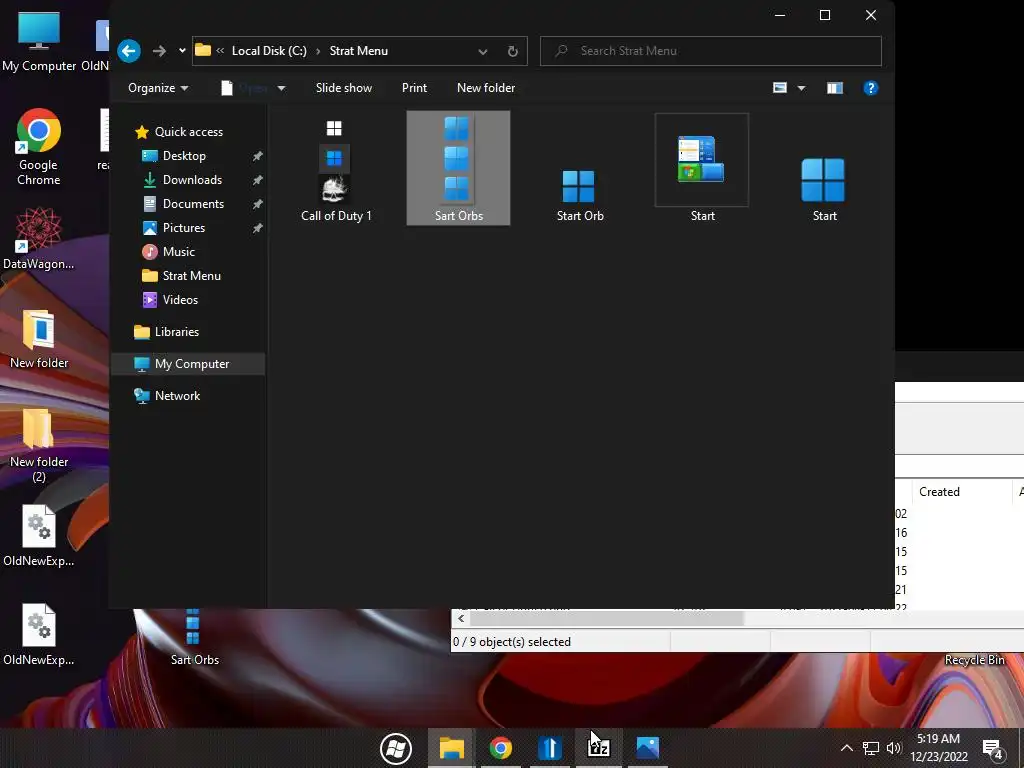This screenshot has width=1024, height=768.
Task: Open Recycle Bin on desktop
Action: pos(974,660)
